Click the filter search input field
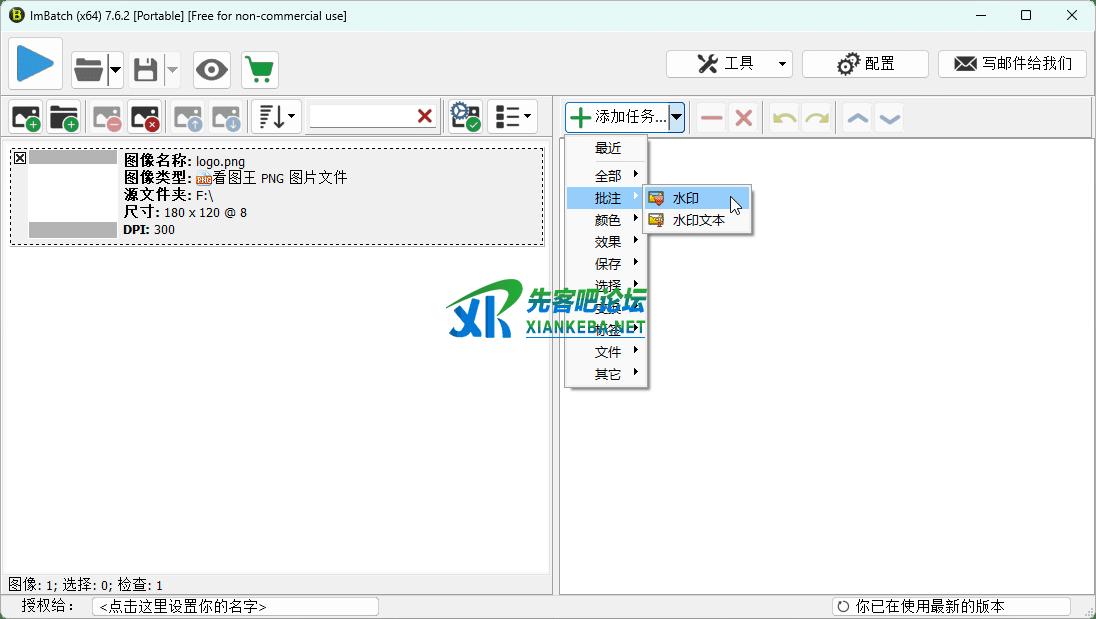The image size is (1096, 619). coord(361,117)
